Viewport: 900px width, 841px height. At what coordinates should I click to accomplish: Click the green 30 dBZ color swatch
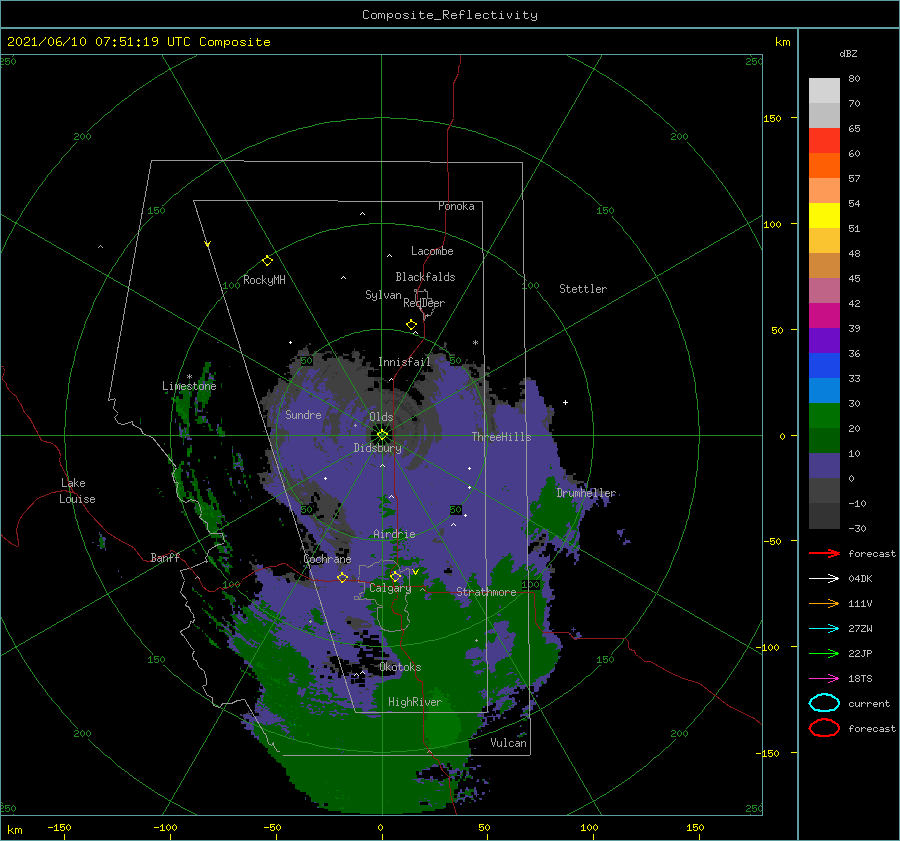coord(824,416)
